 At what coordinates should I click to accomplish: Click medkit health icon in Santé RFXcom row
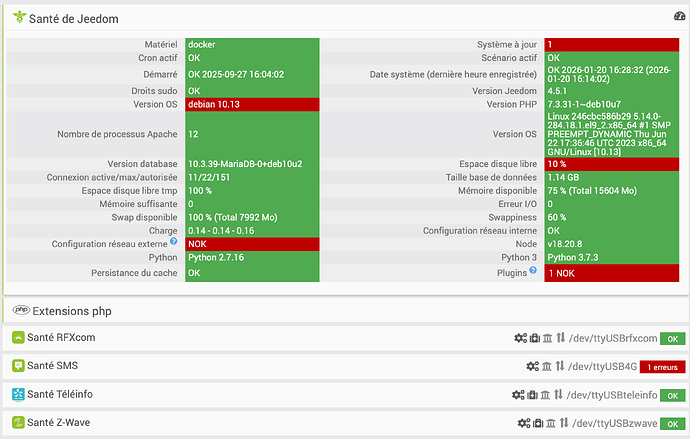click(x=535, y=338)
